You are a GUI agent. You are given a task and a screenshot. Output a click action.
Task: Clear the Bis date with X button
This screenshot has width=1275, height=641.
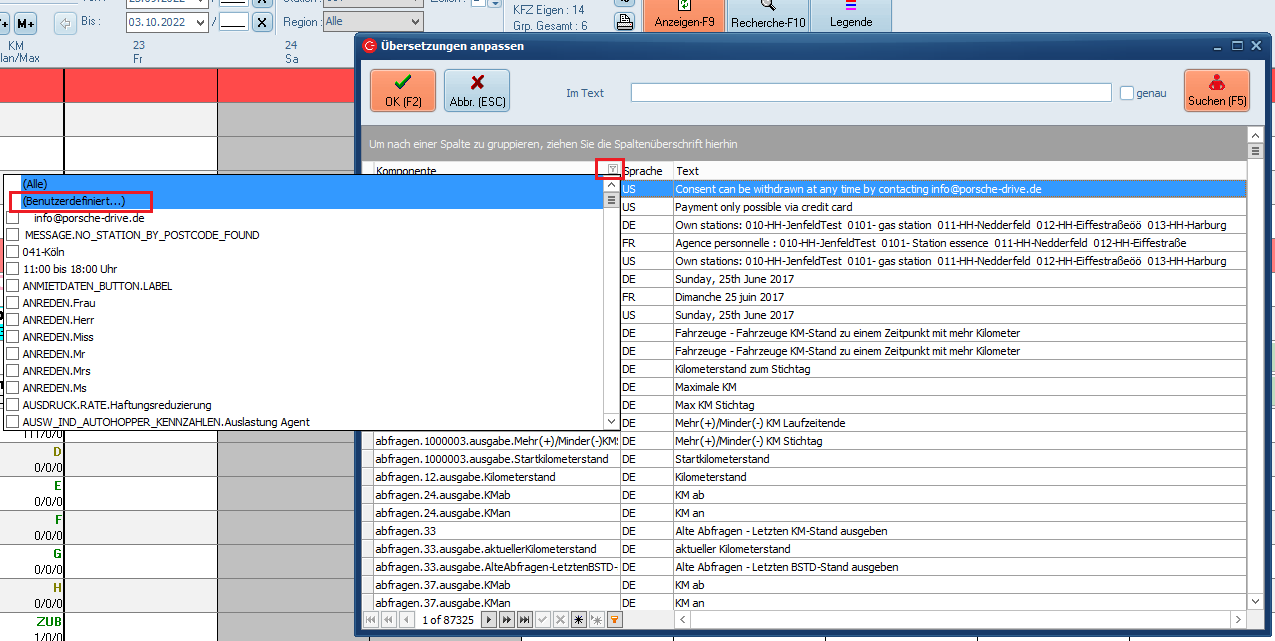click(262, 22)
